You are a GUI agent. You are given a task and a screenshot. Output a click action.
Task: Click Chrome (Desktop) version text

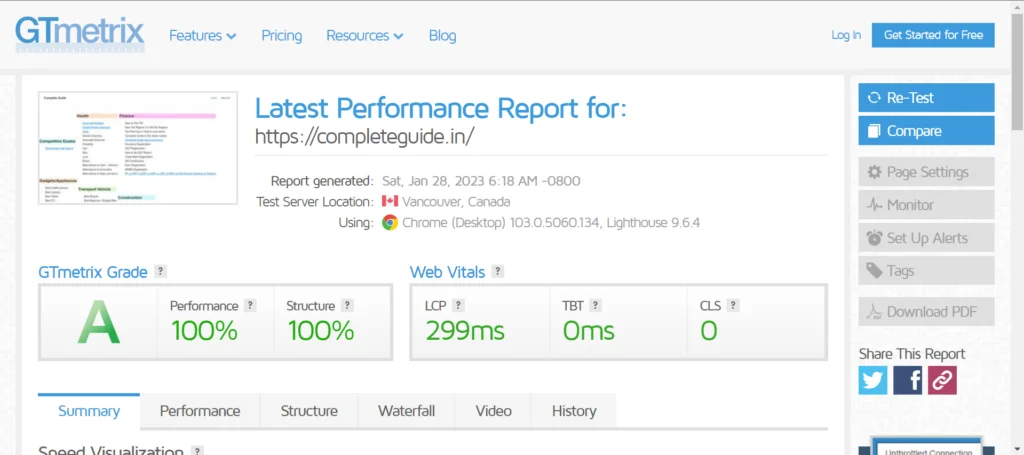[551, 223]
